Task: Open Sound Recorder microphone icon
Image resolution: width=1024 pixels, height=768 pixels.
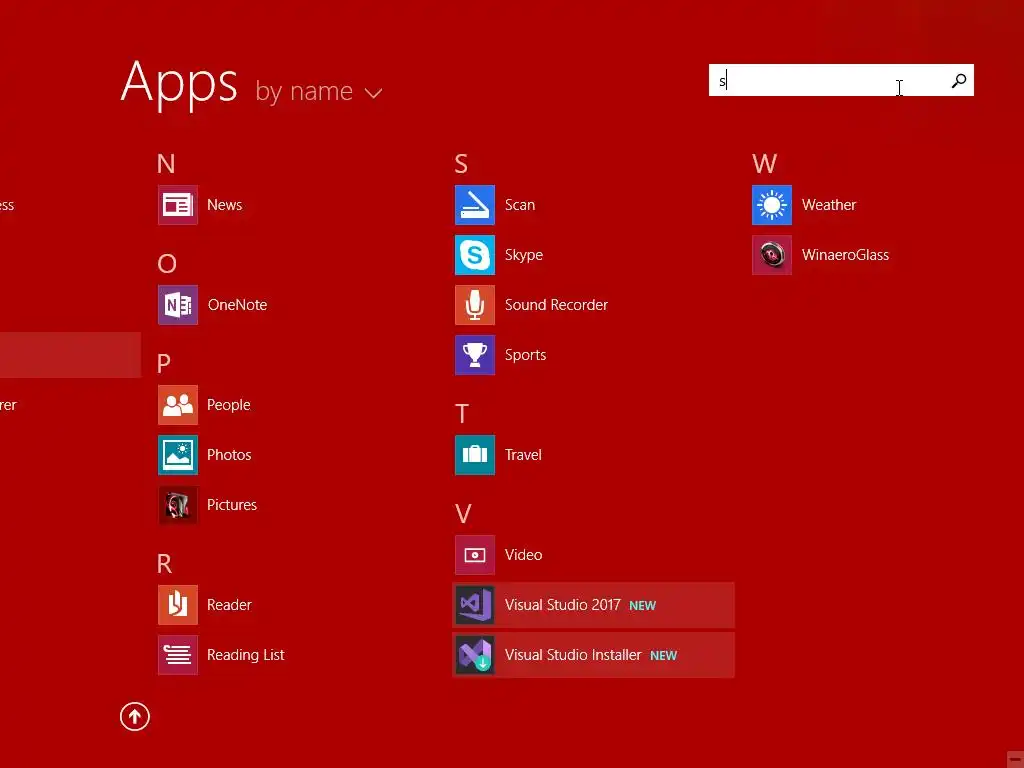Action: pyautogui.click(x=475, y=305)
